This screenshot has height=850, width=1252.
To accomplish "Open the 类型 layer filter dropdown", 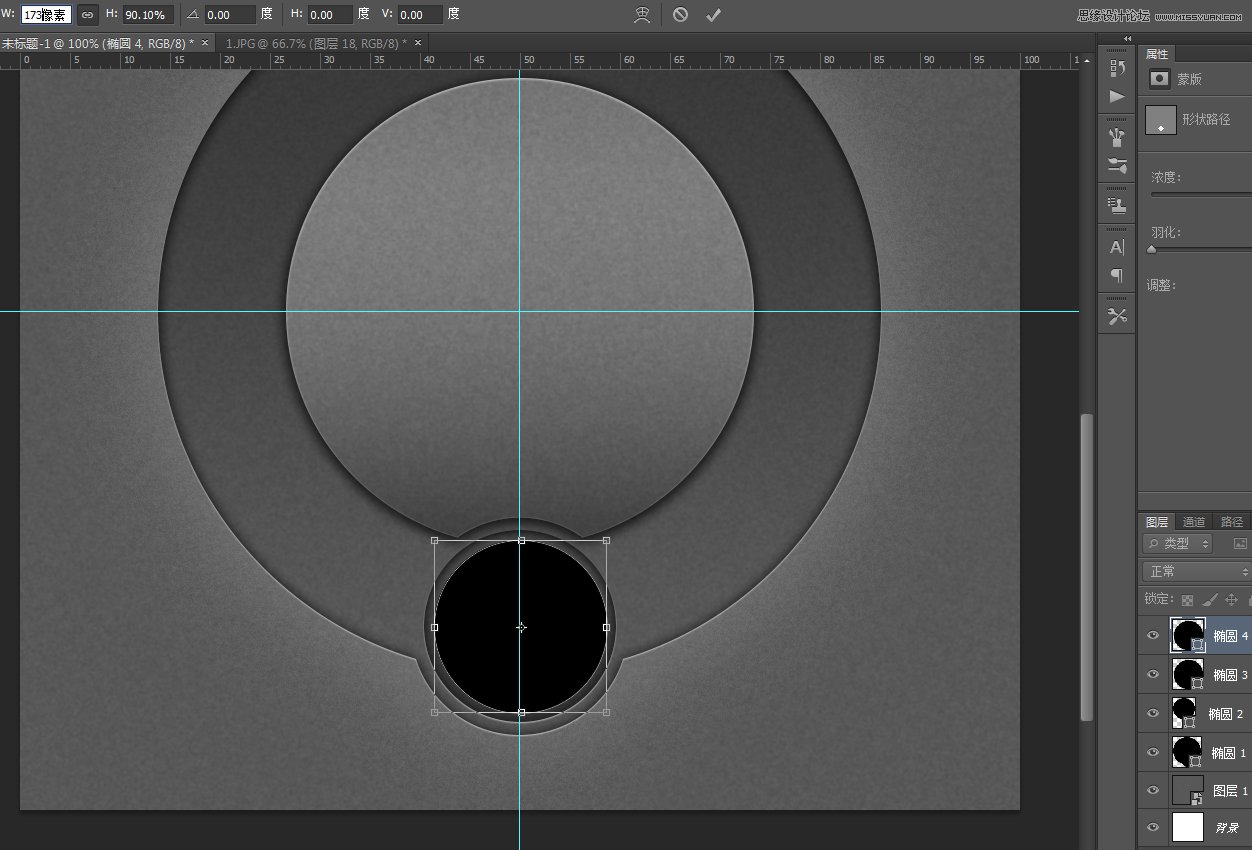I will [x=1178, y=544].
